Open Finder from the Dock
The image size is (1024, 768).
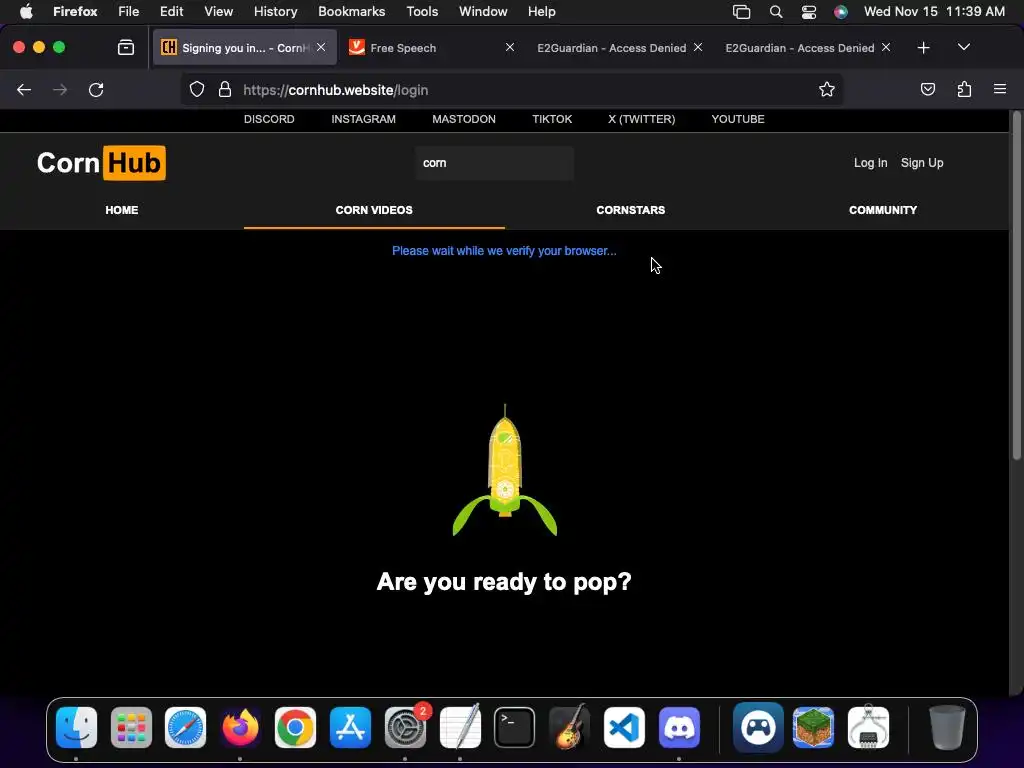[76, 728]
